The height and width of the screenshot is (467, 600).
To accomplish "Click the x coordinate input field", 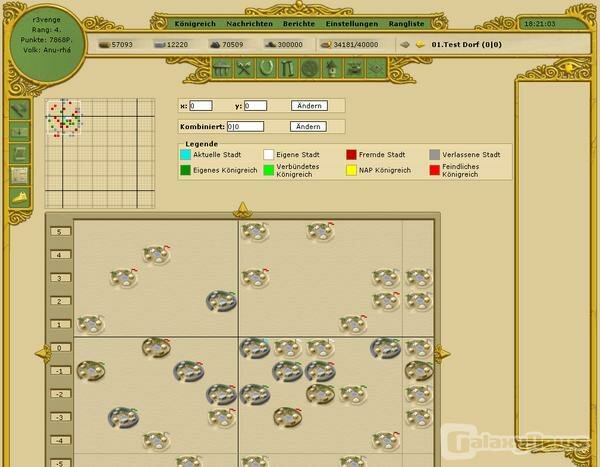I will coord(201,105).
